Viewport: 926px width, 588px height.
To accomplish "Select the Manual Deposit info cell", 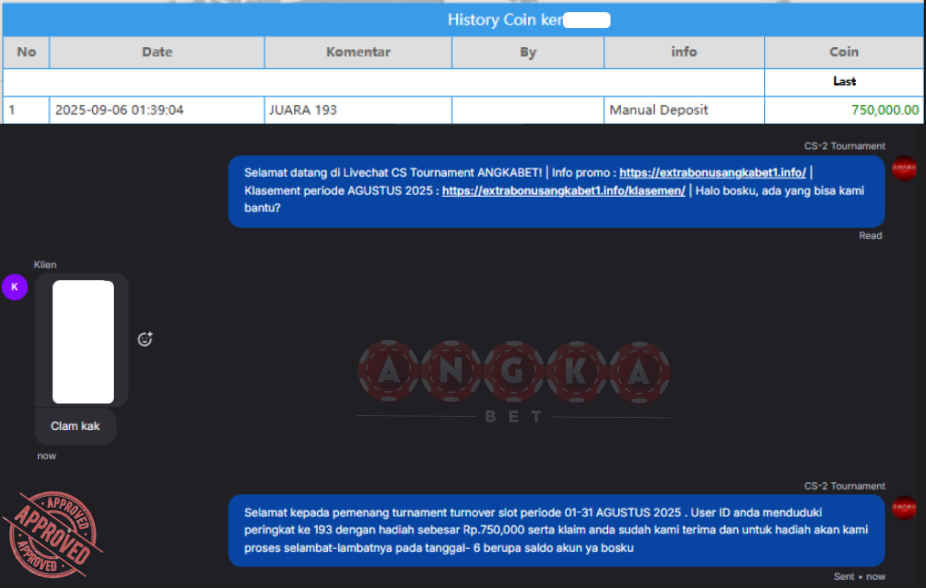I will [x=684, y=110].
